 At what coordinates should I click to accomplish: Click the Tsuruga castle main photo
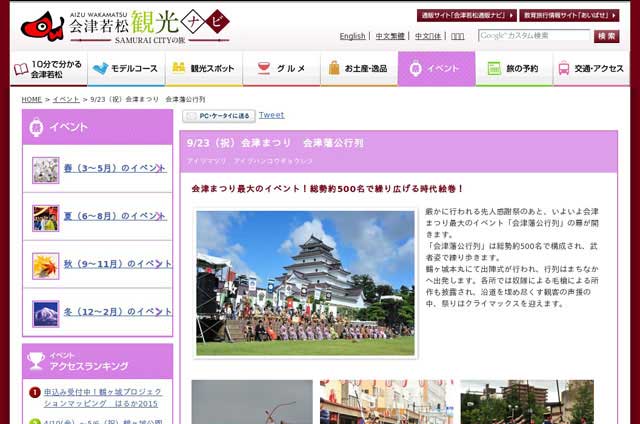(305, 283)
